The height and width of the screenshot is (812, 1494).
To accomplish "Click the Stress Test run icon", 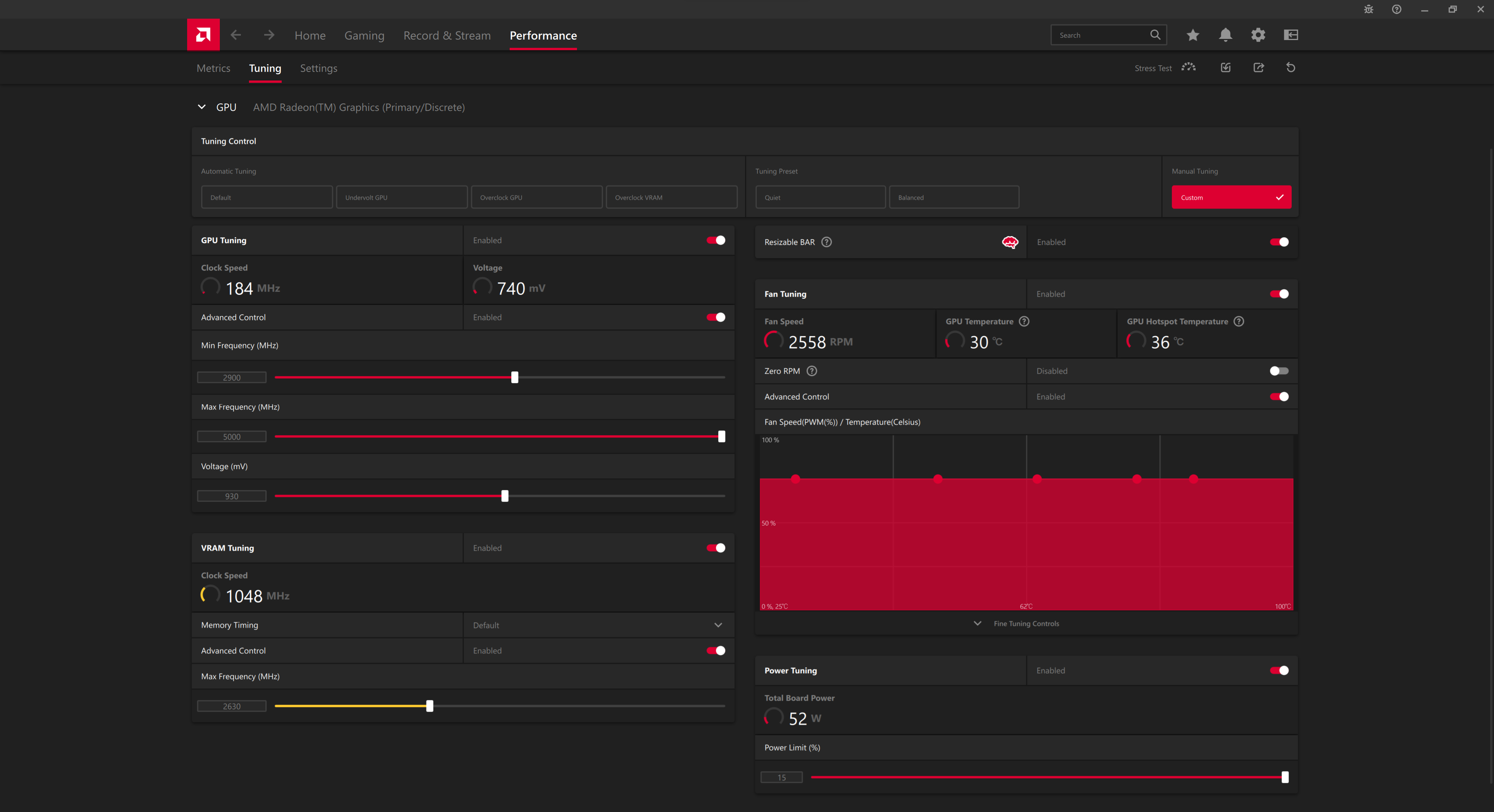I will pyautogui.click(x=1188, y=67).
